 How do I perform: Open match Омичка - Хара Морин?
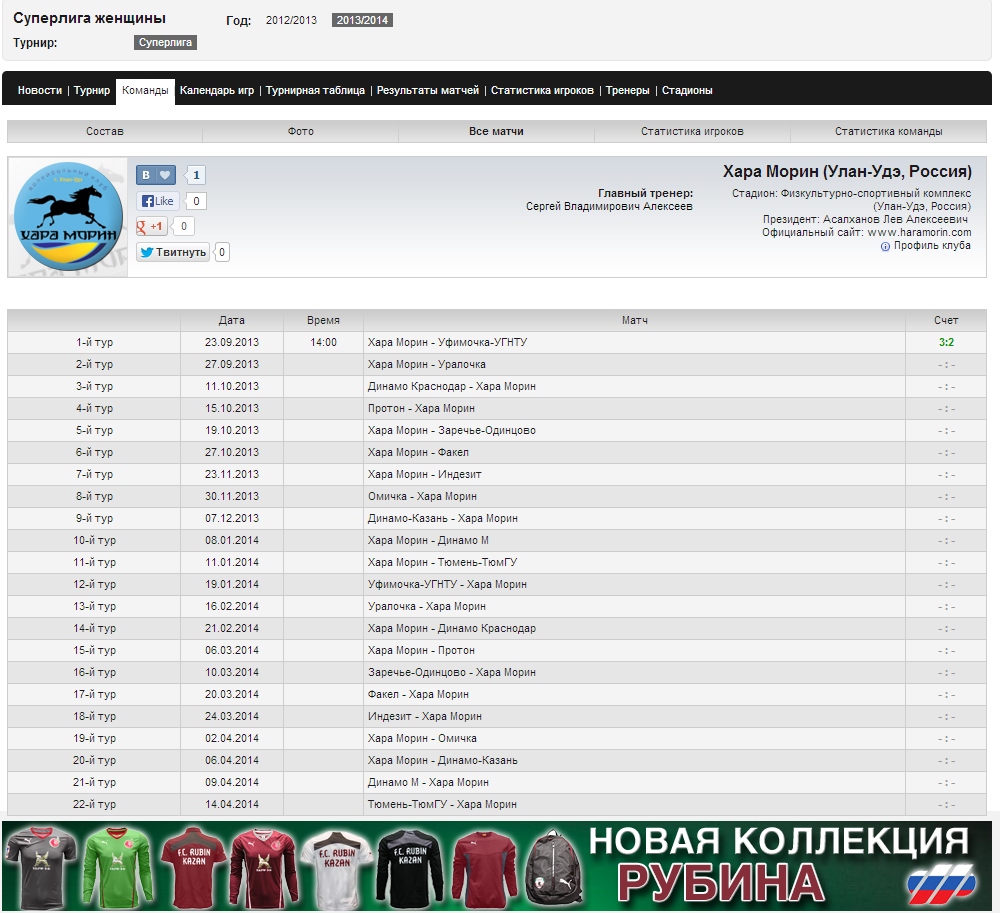click(x=422, y=497)
